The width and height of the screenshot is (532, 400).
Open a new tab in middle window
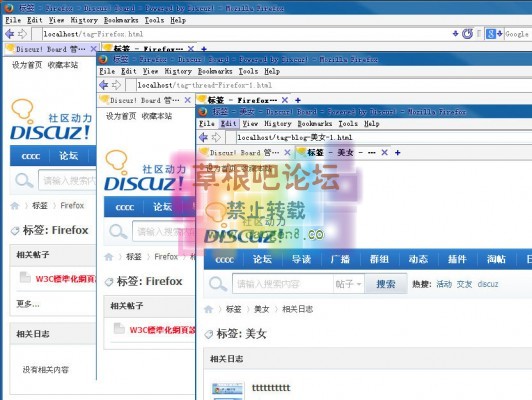[x=298, y=100]
